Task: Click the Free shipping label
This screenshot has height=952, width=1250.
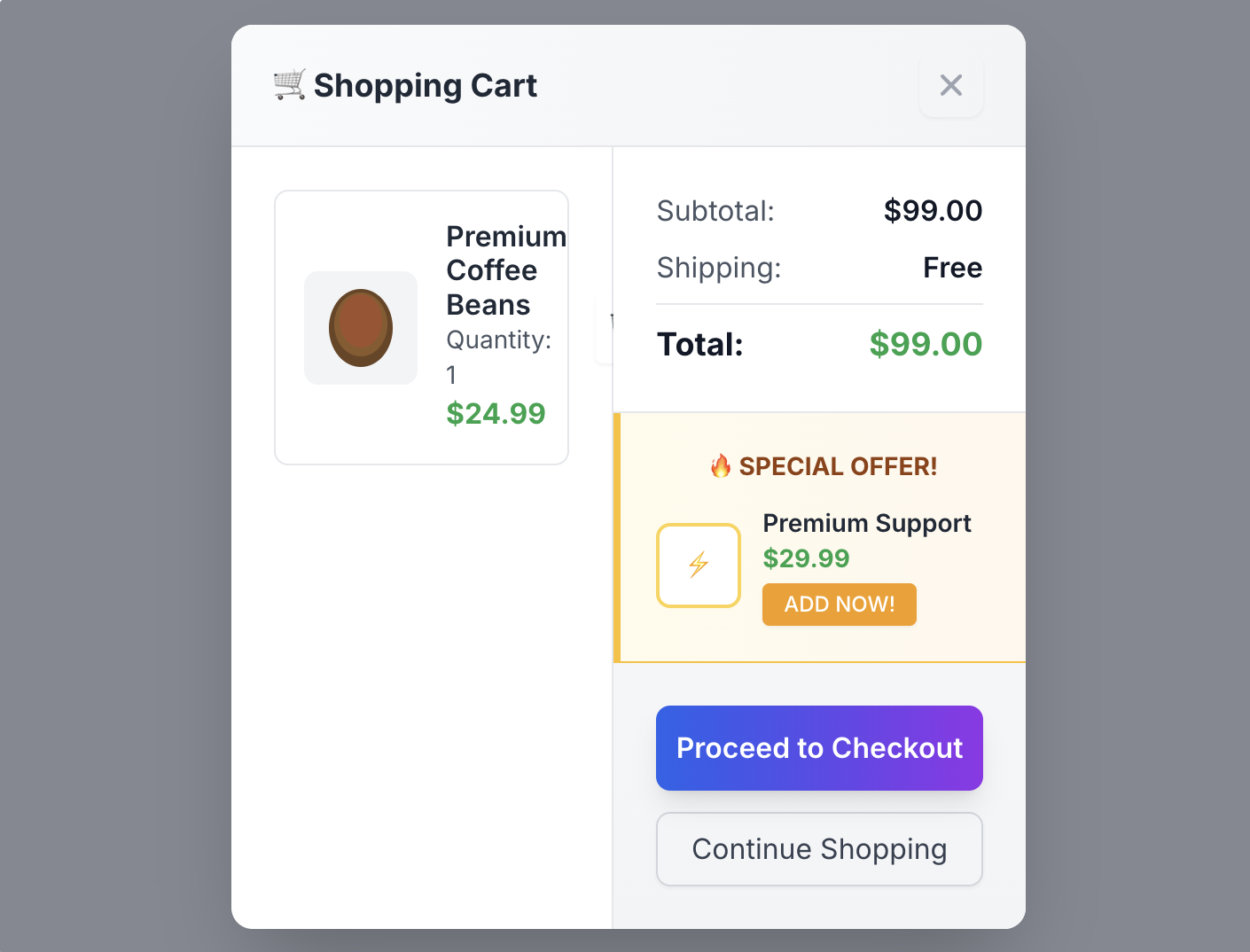Action: [952, 268]
